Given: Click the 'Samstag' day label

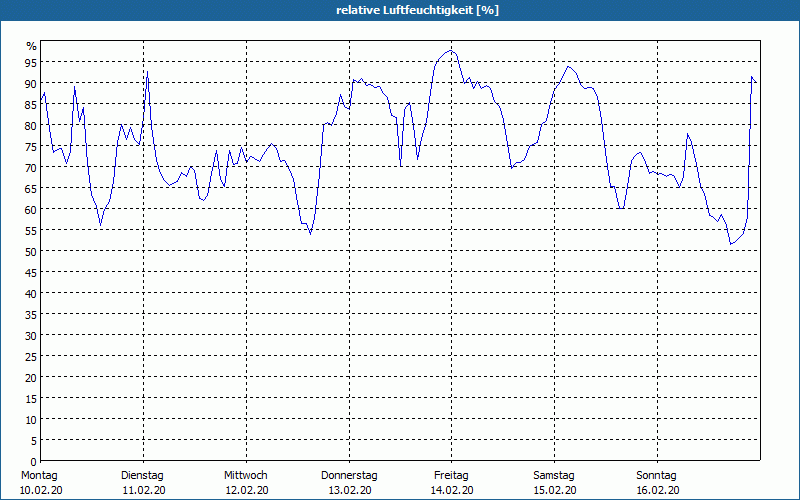Looking at the screenshot, I should [554, 475].
